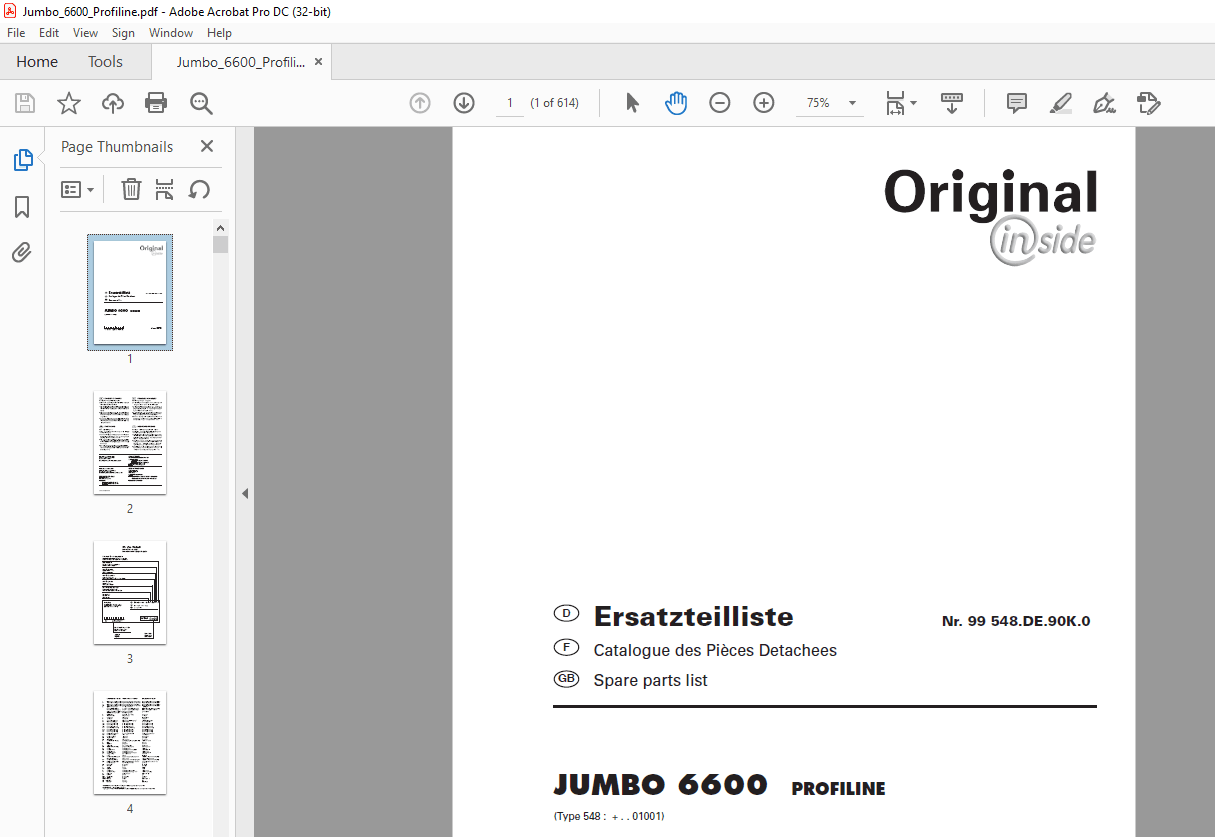
Task: Switch to the Tools tab
Action: tap(105, 61)
